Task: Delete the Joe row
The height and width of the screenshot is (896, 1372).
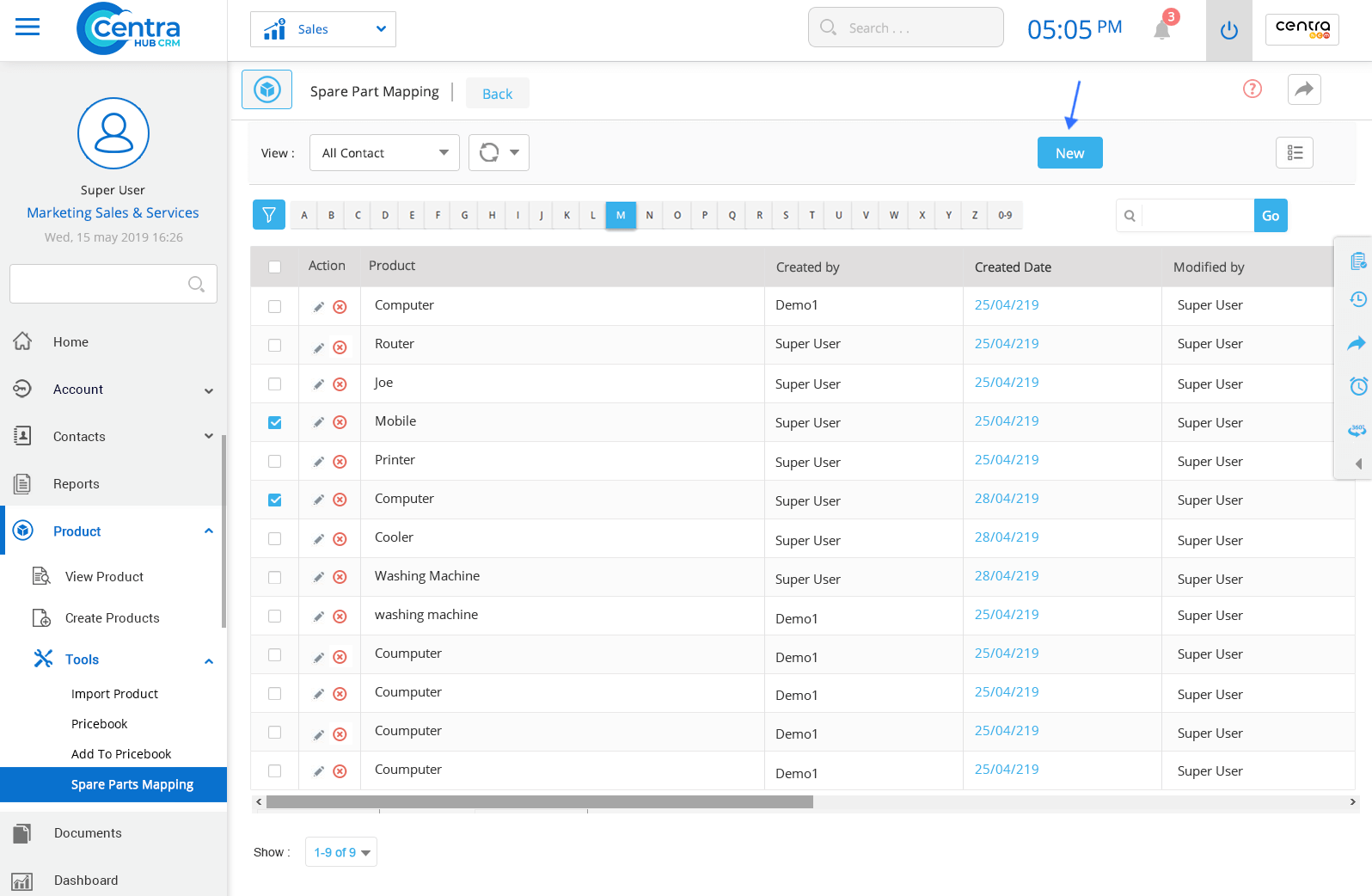Action: (340, 384)
